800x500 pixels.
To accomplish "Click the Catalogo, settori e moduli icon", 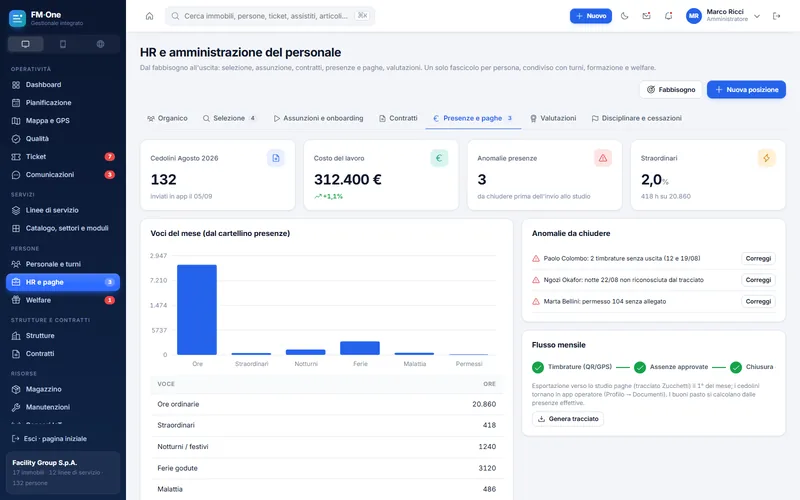I will (16, 228).
